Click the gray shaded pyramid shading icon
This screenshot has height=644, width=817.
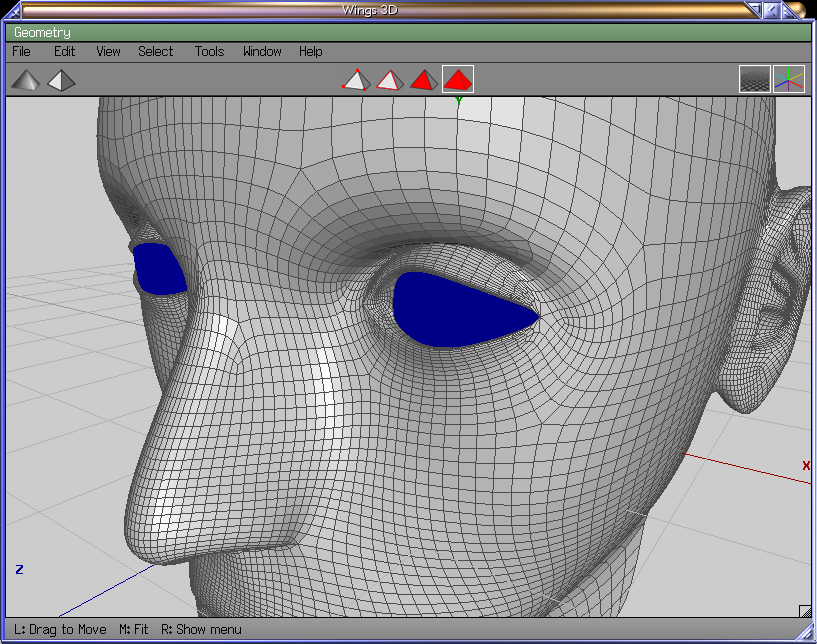coord(27,79)
